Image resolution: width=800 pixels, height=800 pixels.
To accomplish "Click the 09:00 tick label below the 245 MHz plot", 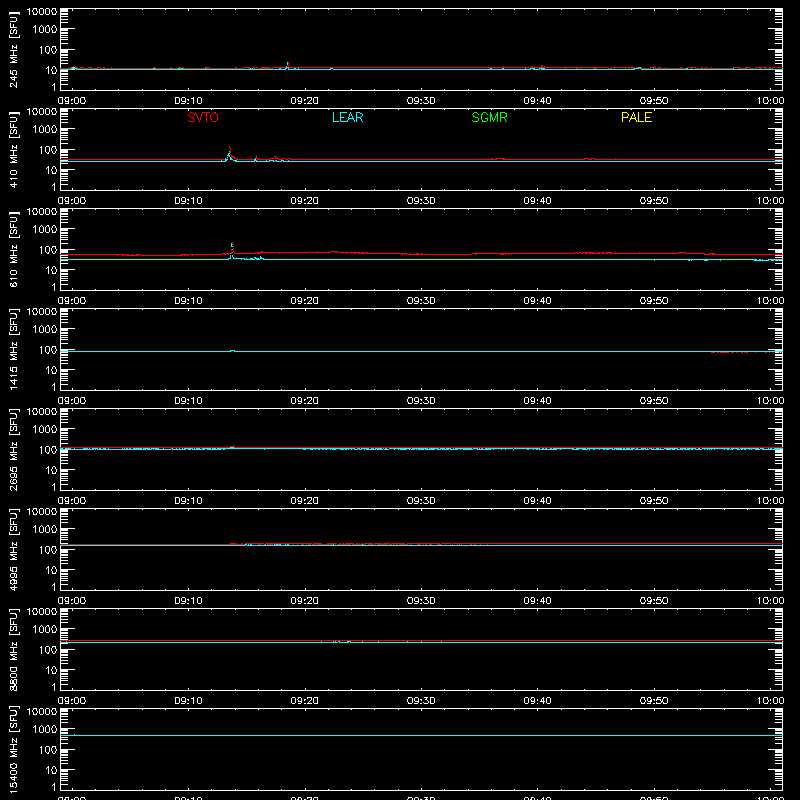I will [71, 101].
